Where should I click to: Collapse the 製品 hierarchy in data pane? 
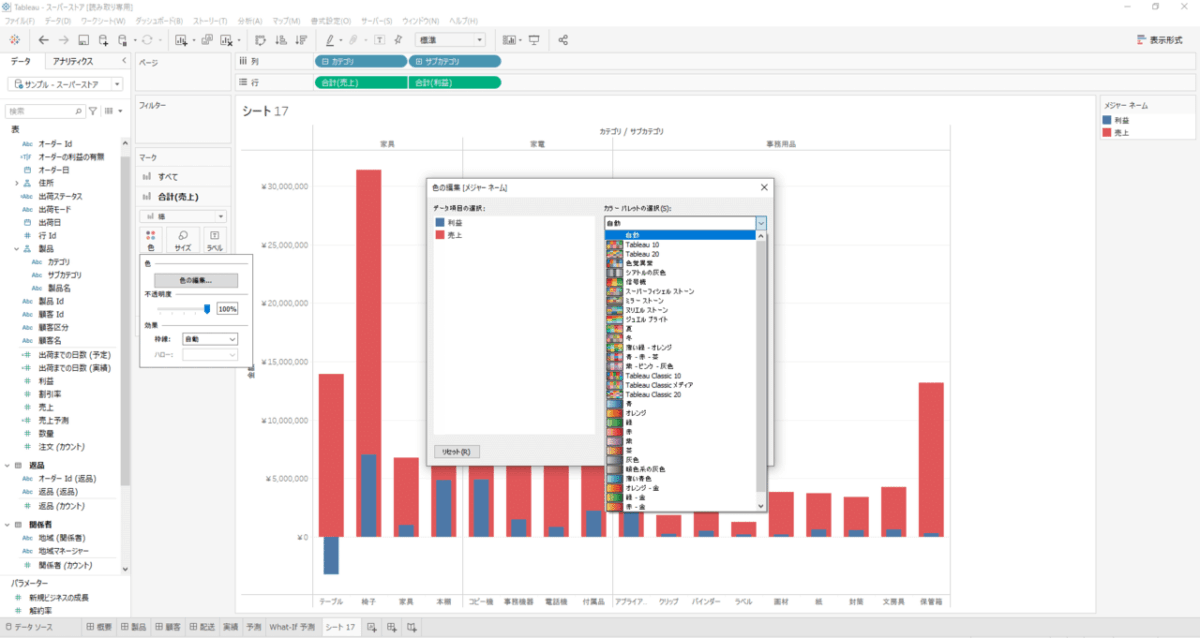16,249
